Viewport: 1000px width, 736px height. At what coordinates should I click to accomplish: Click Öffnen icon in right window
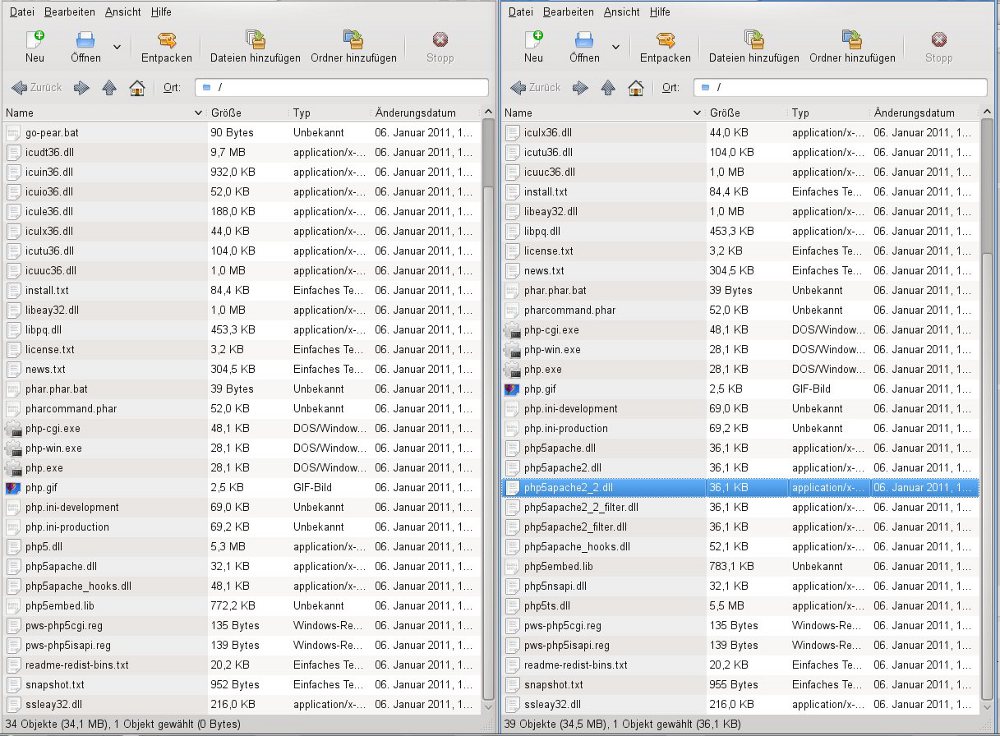coord(584,40)
